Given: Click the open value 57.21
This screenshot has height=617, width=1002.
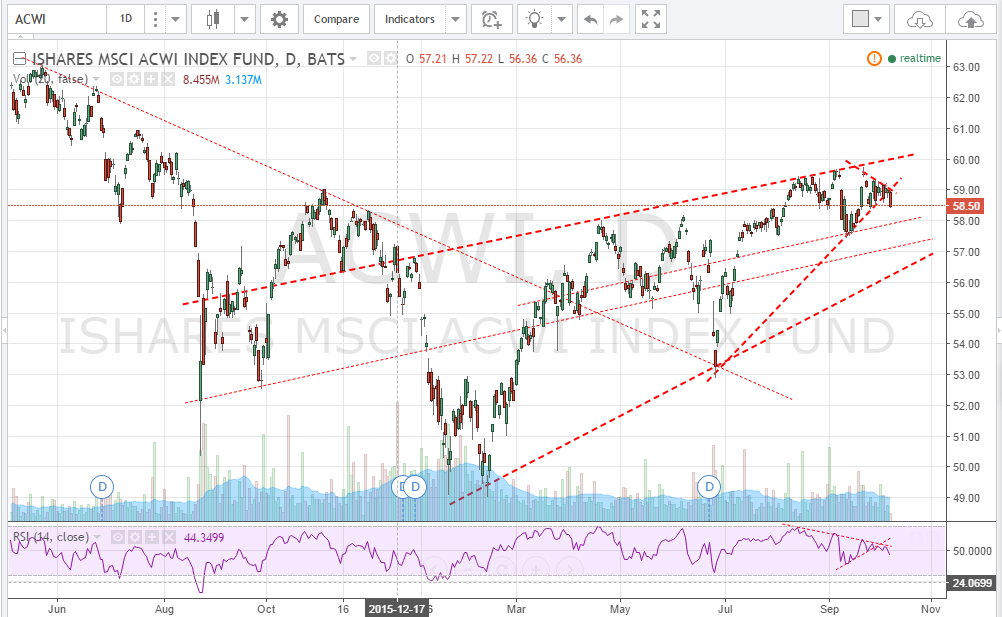Looking at the screenshot, I should point(433,59).
